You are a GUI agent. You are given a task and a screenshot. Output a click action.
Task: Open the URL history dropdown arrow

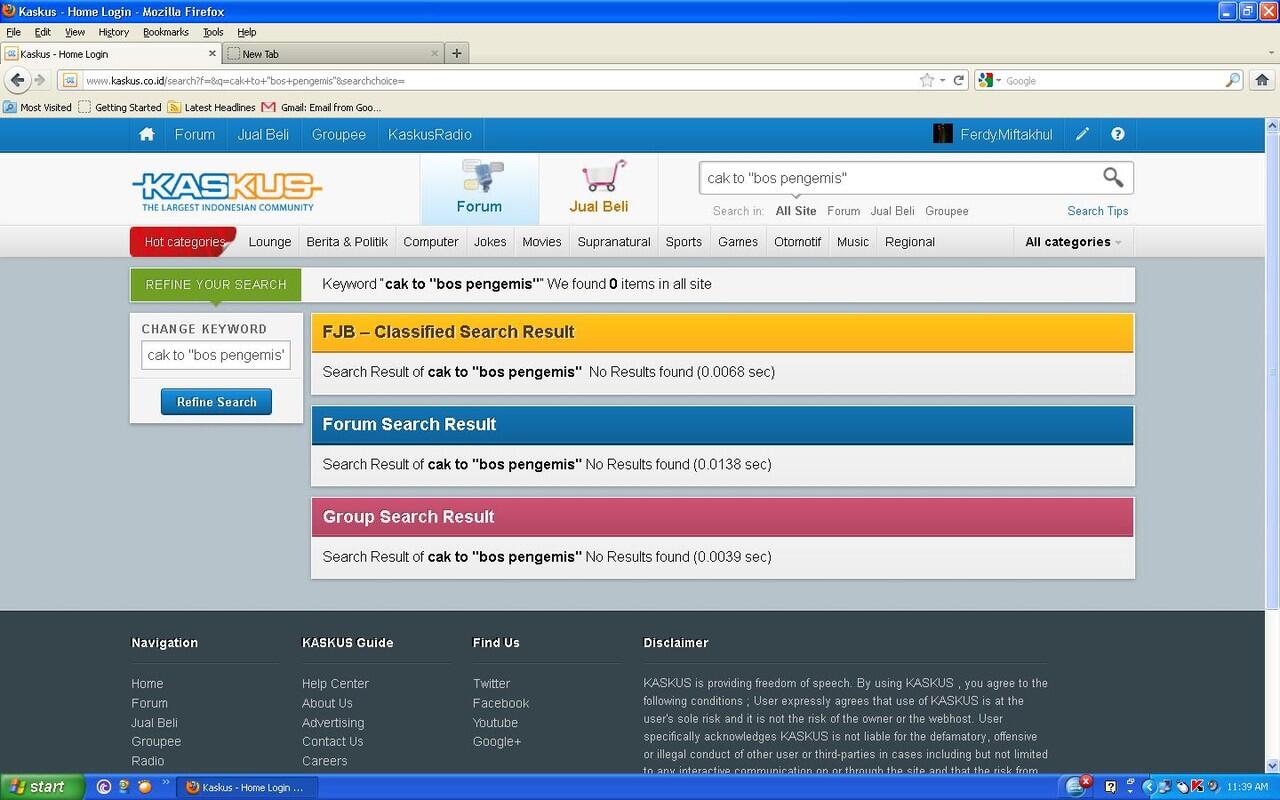click(x=942, y=80)
